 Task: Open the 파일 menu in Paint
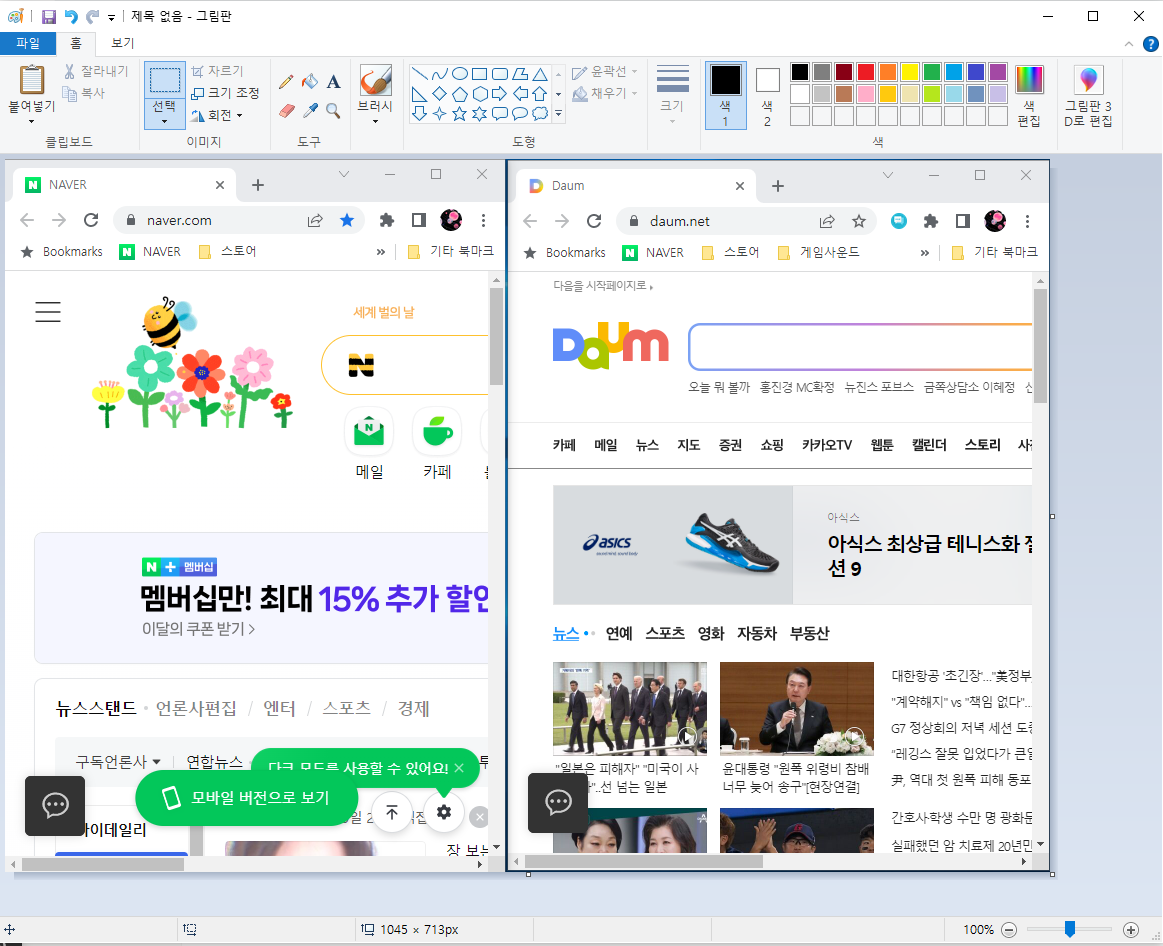pyautogui.click(x=30, y=43)
